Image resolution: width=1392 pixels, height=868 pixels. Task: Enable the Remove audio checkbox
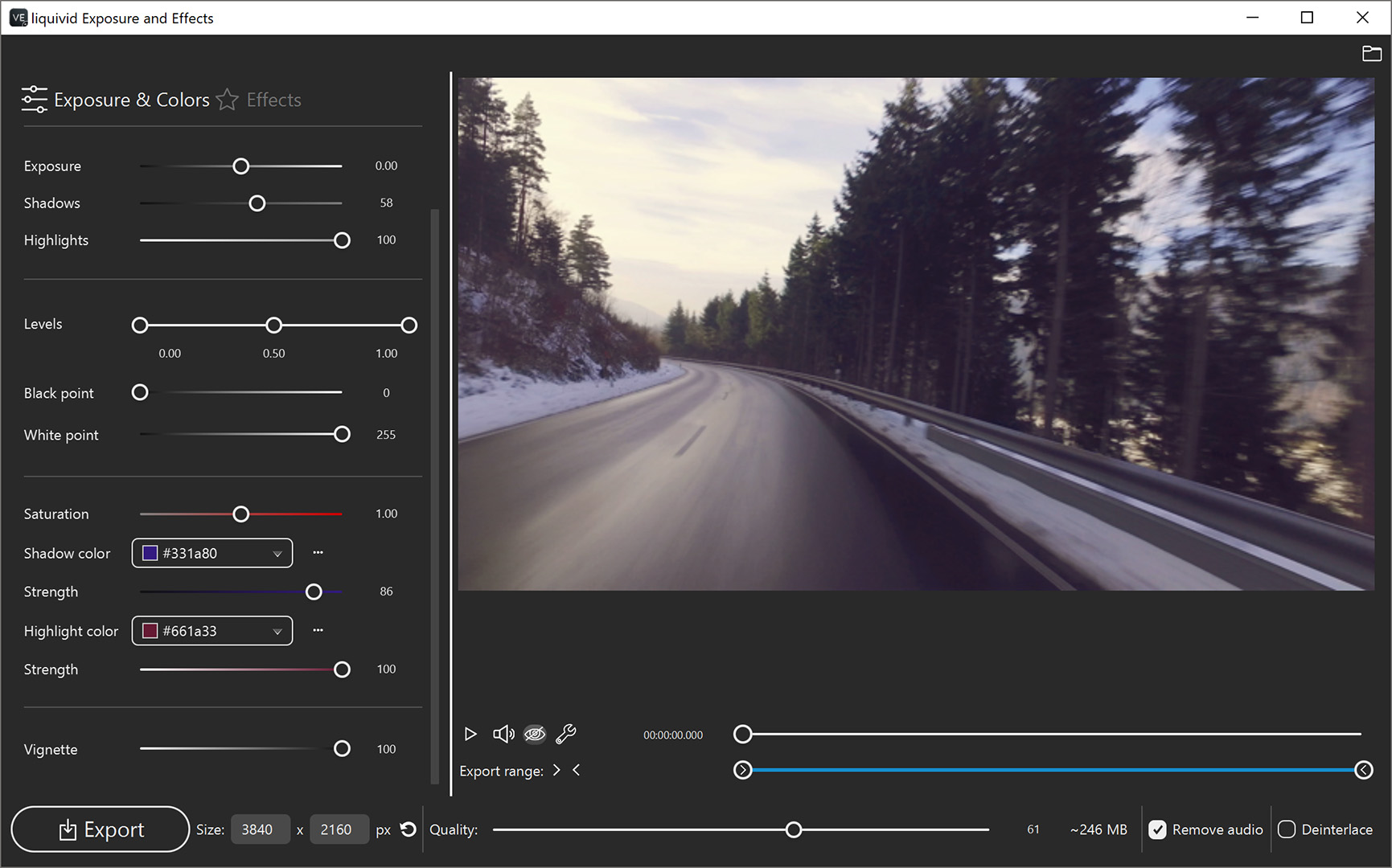[x=1158, y=829]
